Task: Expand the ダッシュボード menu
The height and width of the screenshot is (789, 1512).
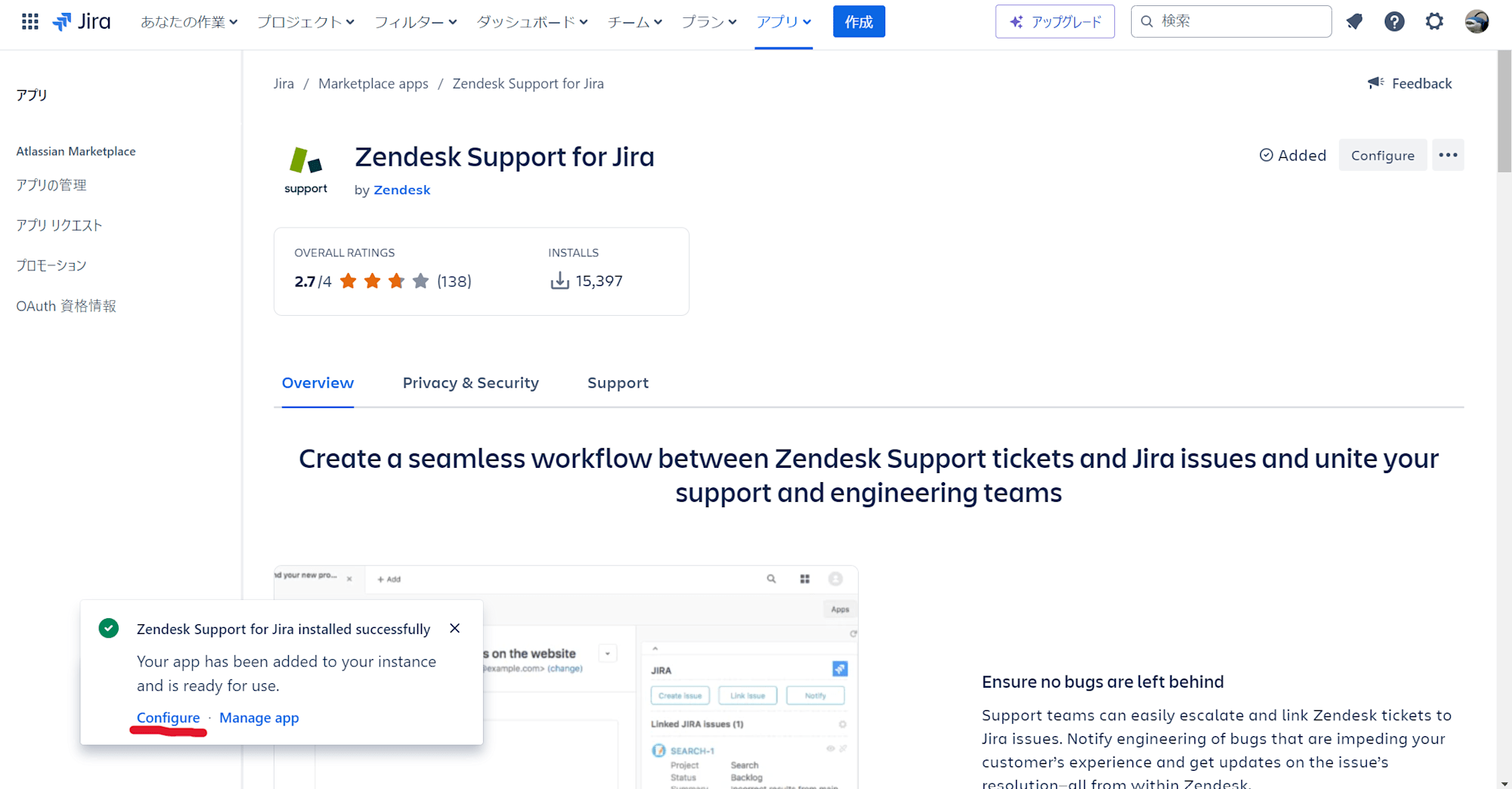Action: tap(532, 22)
